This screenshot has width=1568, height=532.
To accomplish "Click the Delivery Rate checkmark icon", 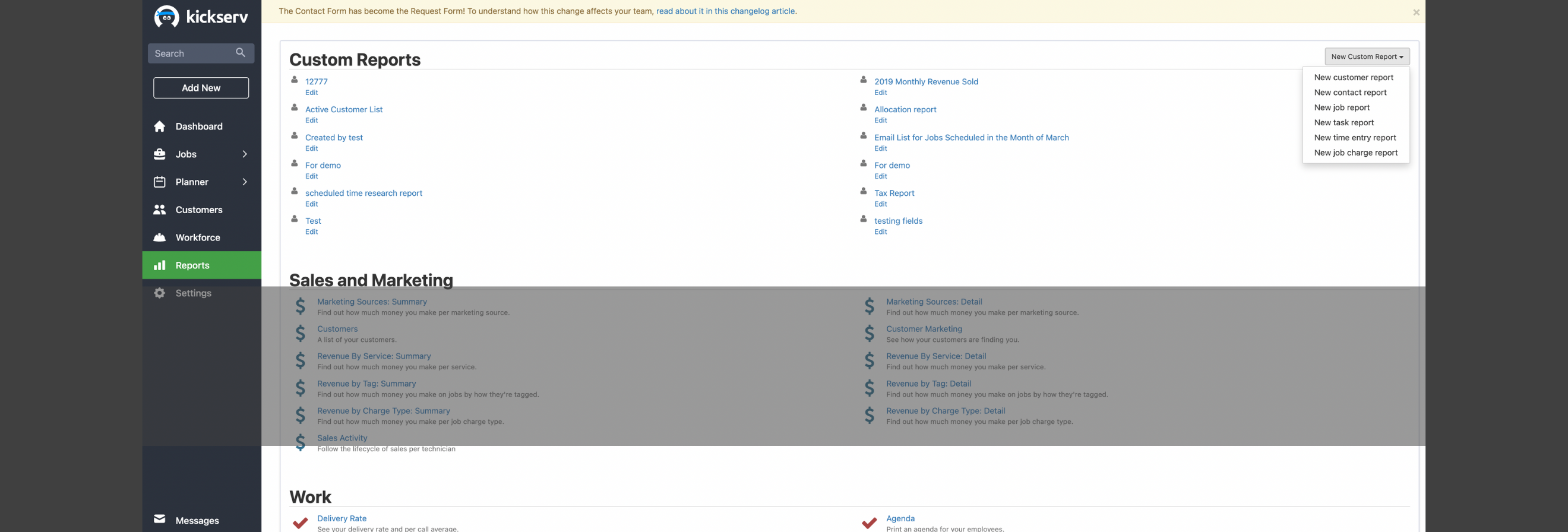I will pyautogui.click(x=300, y=523).
